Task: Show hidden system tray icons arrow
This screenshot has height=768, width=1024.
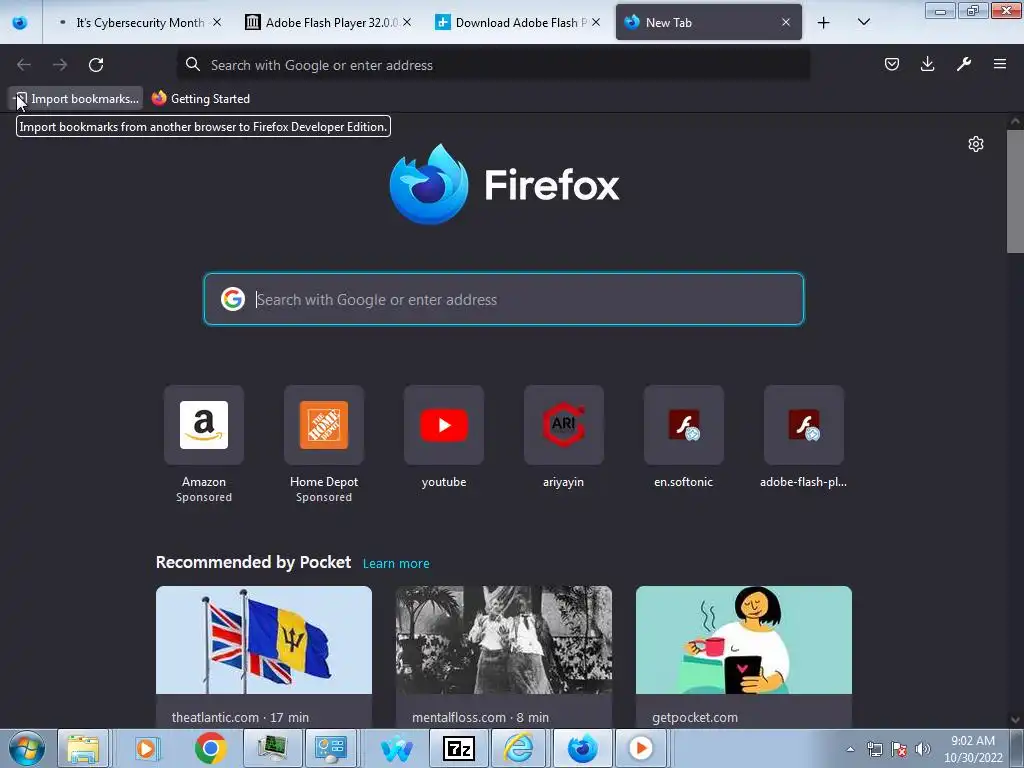Action: point(850,749)
